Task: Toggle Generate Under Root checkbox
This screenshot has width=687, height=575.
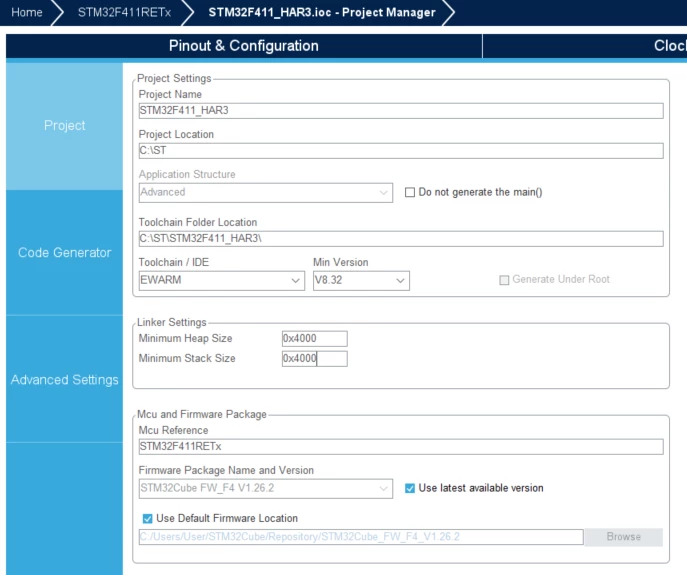Action: [x=504, y=280]
